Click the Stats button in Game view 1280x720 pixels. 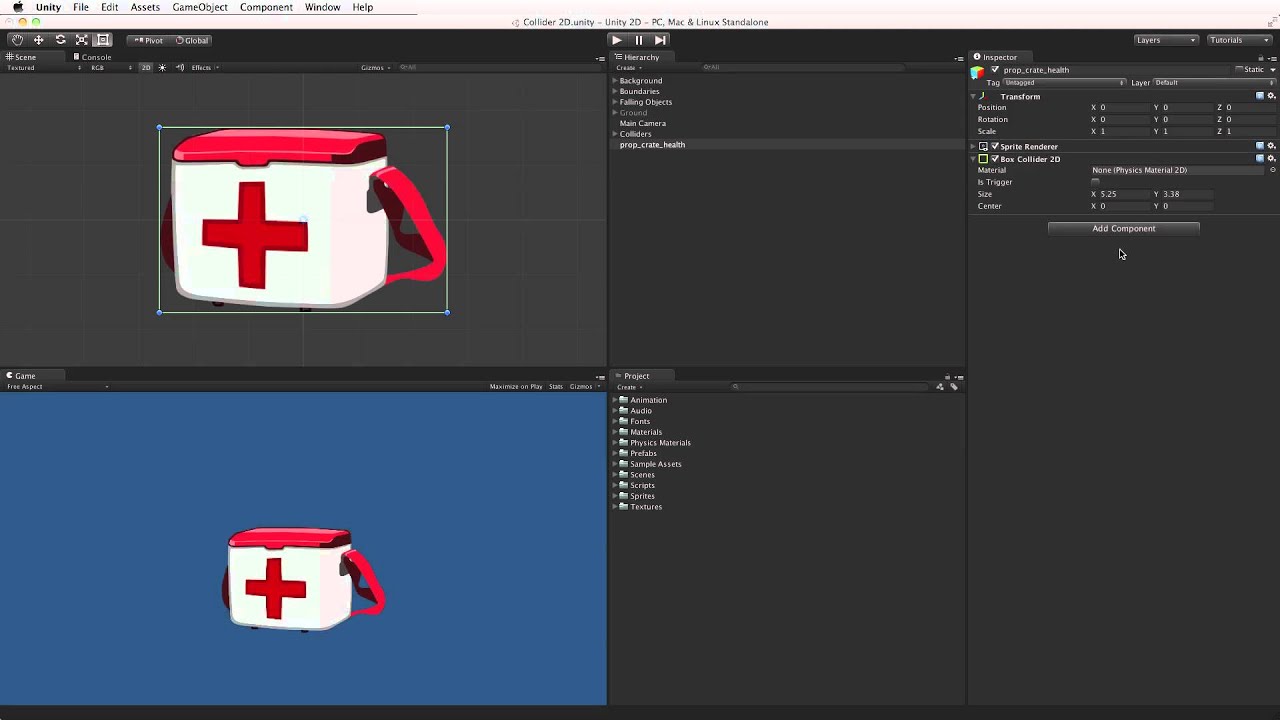click(556, 387)
